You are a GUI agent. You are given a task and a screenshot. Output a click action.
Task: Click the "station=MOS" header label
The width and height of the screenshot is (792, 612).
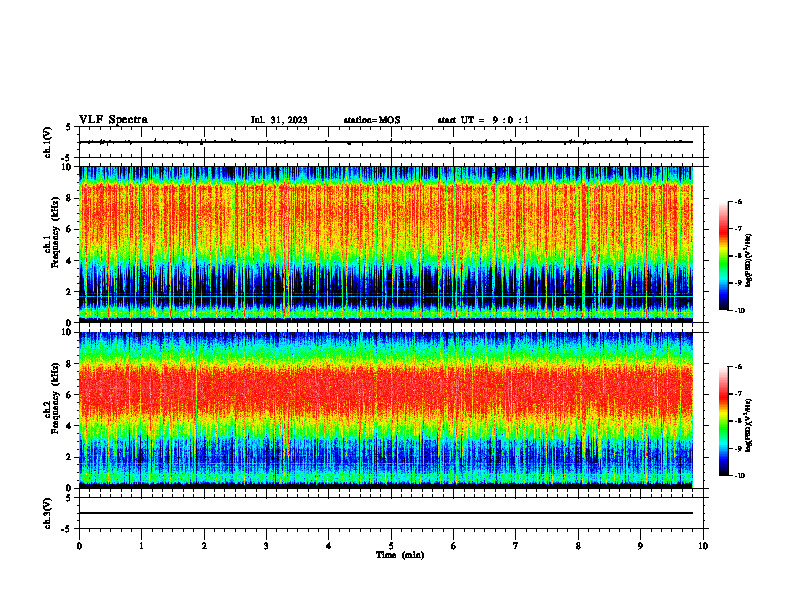point(372,120)
